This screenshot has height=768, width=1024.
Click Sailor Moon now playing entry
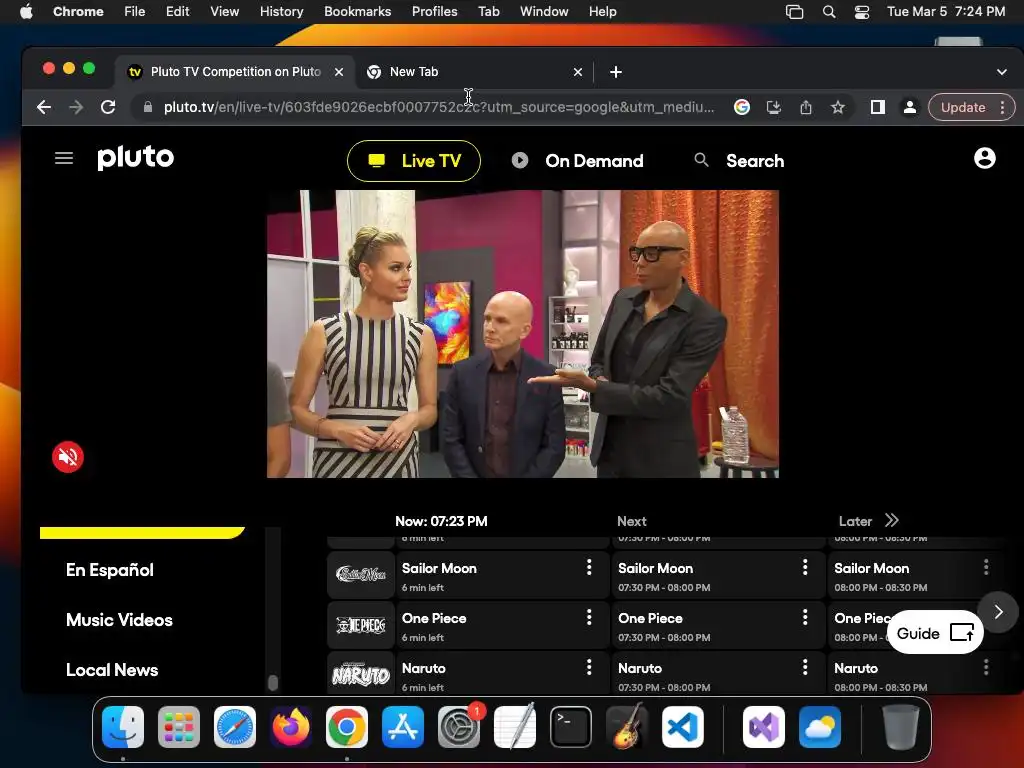[502, 575]
